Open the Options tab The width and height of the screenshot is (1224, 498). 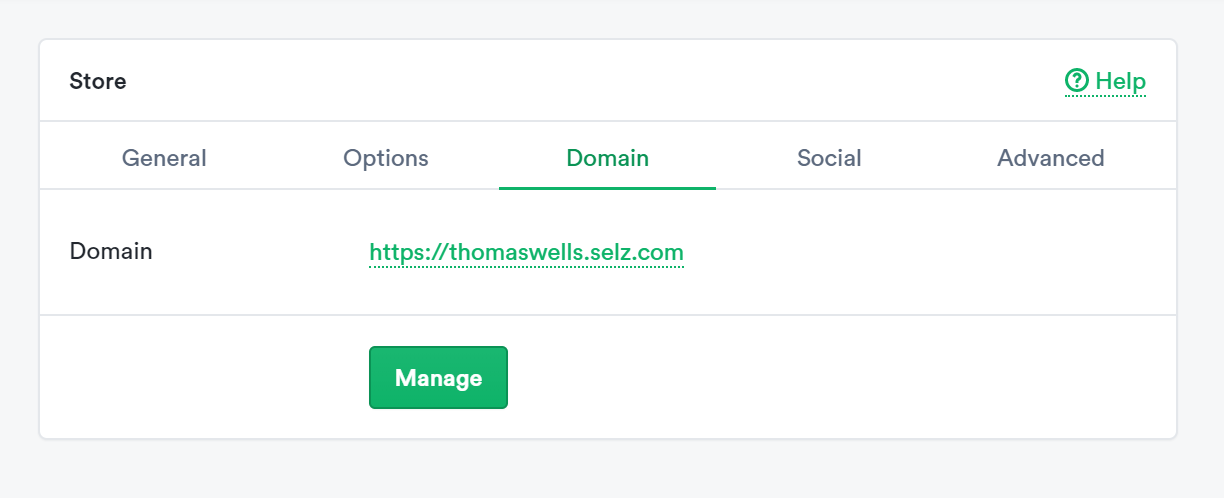385,158
